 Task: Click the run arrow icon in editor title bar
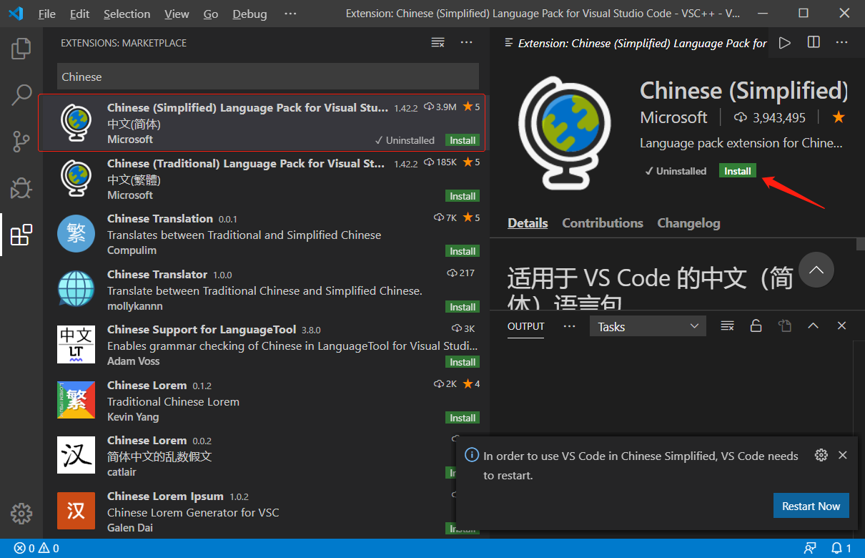coord(784,43)
